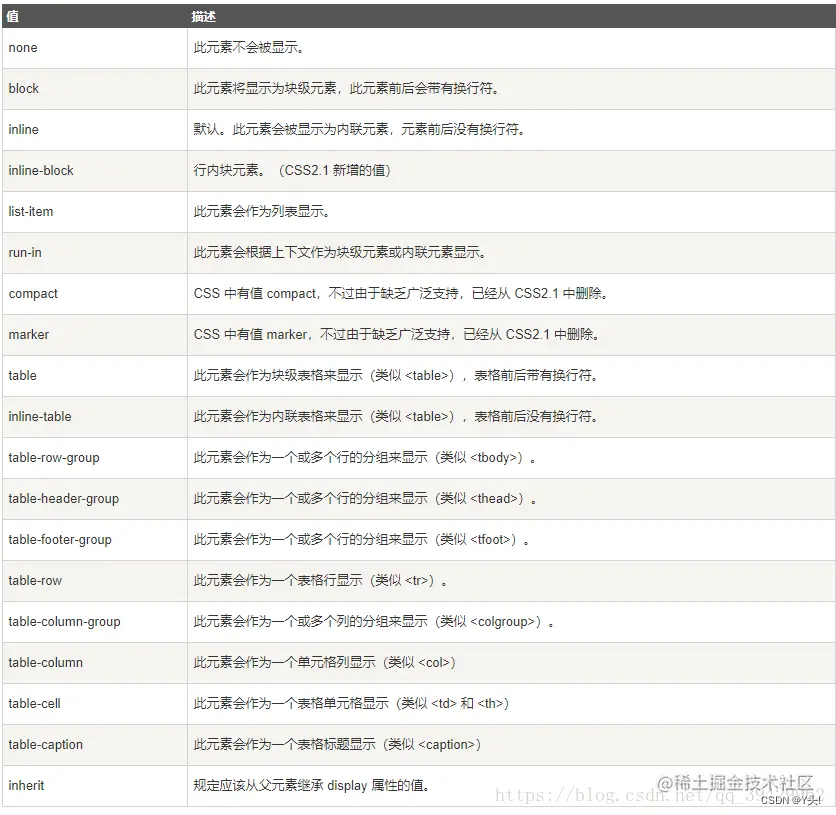Click the 'table-header-group' value cell
Viewport: 836px width, 815px height.
tap(95, 499)
